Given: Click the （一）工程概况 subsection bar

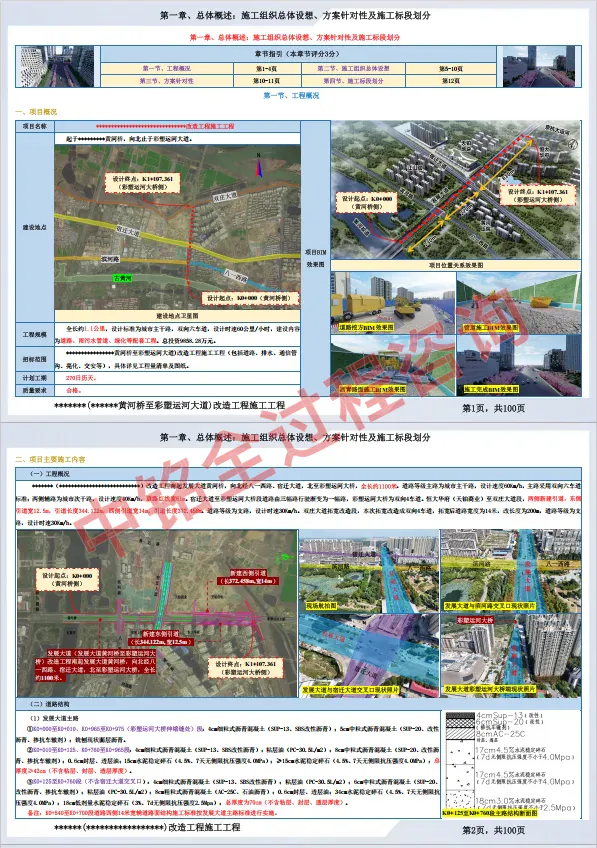Looking at the screenshot, I should (x=298, y=474).
